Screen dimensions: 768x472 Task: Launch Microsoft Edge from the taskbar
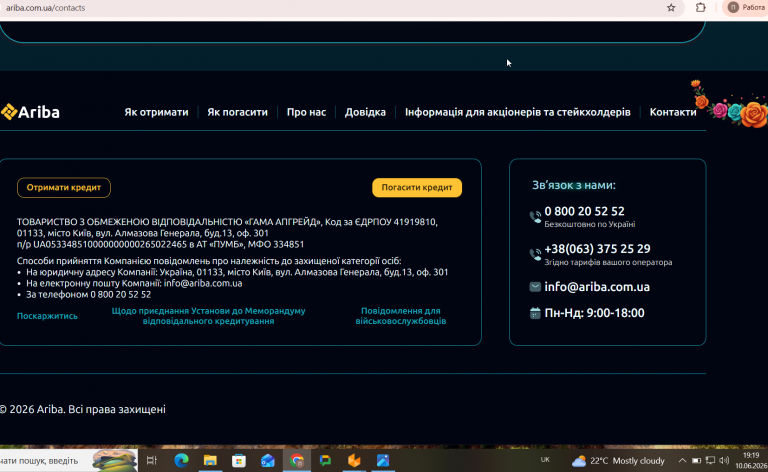[181, 461]
